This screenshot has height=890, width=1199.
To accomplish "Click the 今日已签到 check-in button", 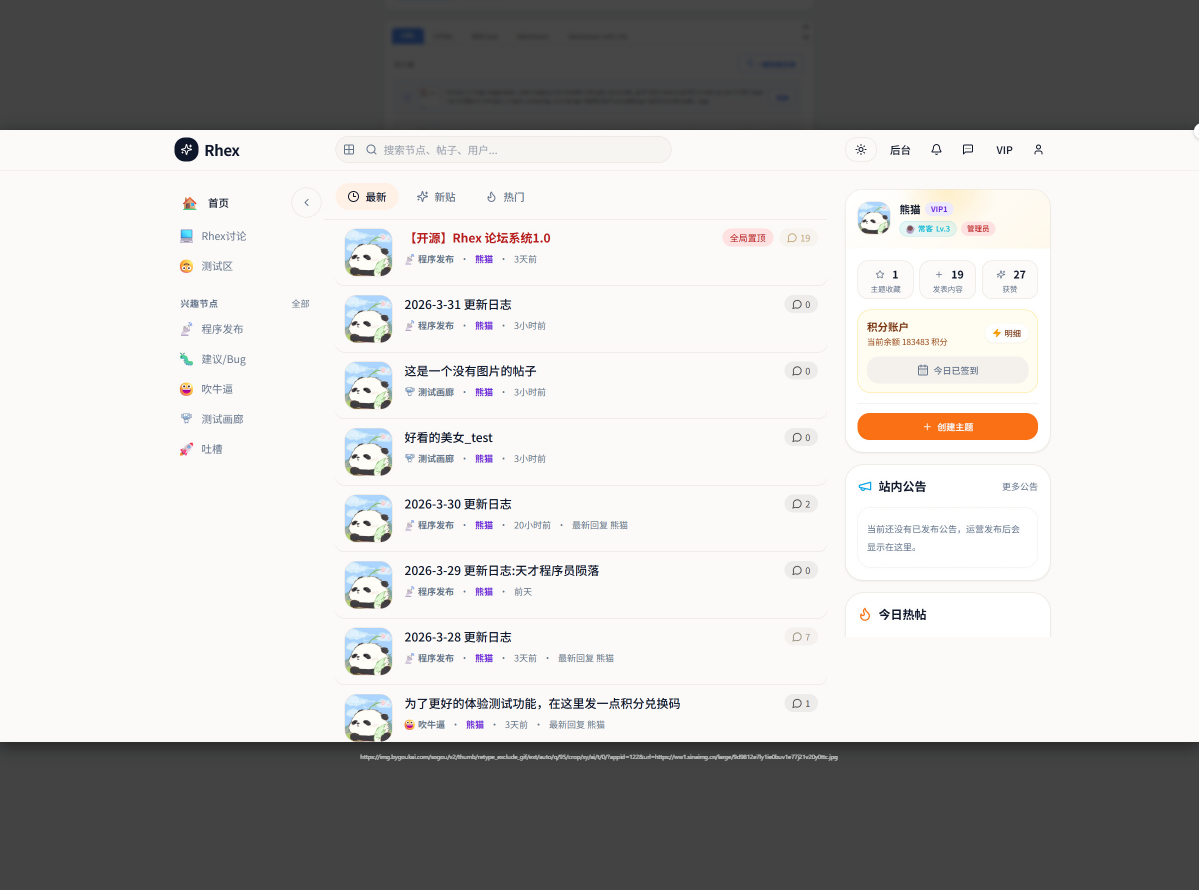I will [x=947, y=371].
